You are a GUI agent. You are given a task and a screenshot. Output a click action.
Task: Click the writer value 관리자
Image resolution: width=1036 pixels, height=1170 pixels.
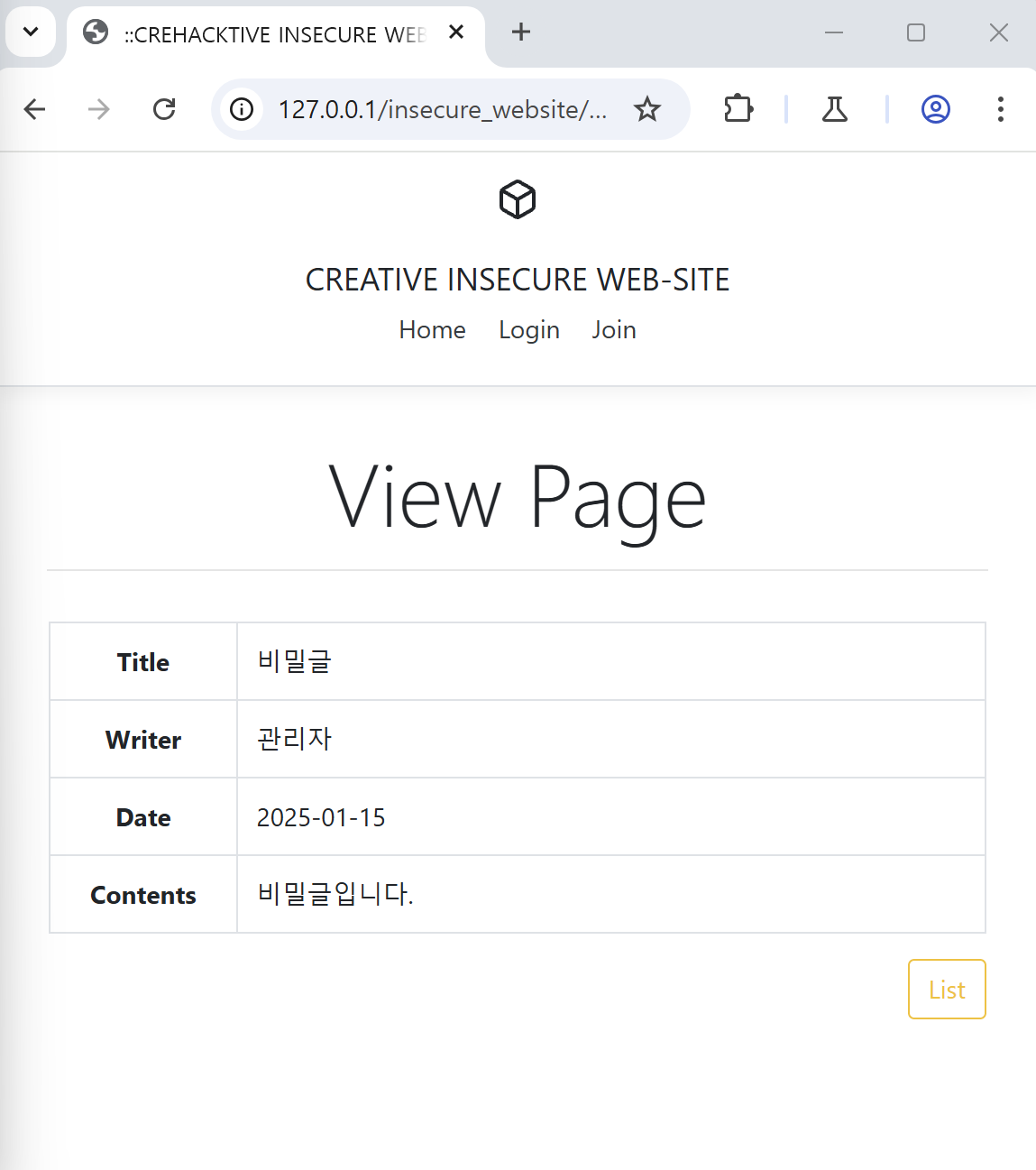point(295,739)
